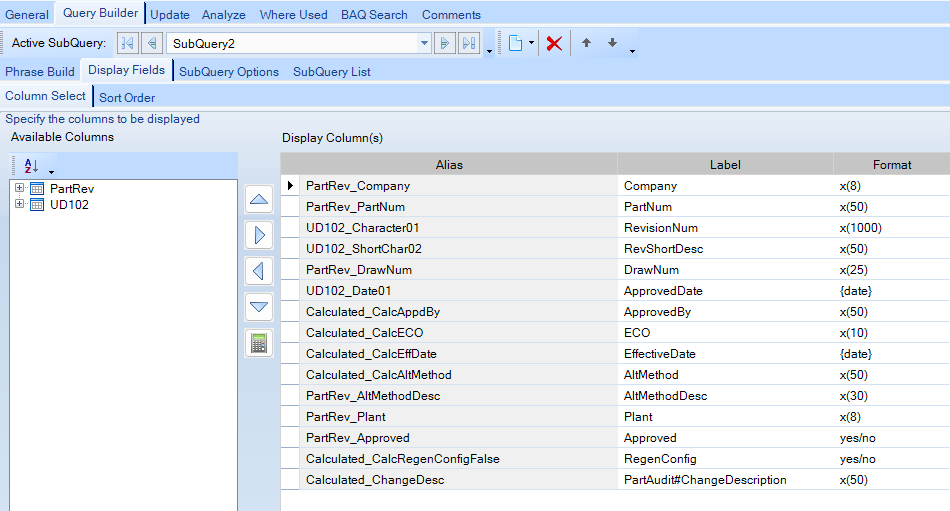Expand the UD102 table node
Viewport: 950px width, 511px height.
19,204
